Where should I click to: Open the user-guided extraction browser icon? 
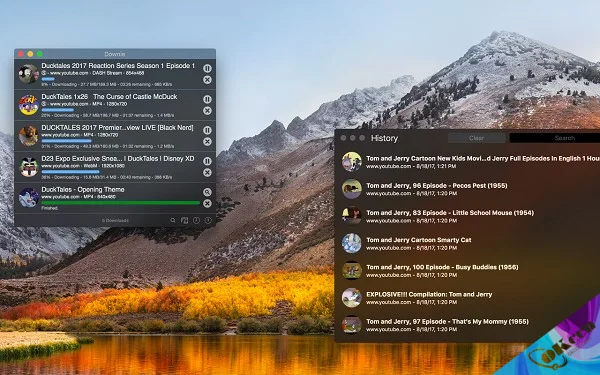pos(184,220)
